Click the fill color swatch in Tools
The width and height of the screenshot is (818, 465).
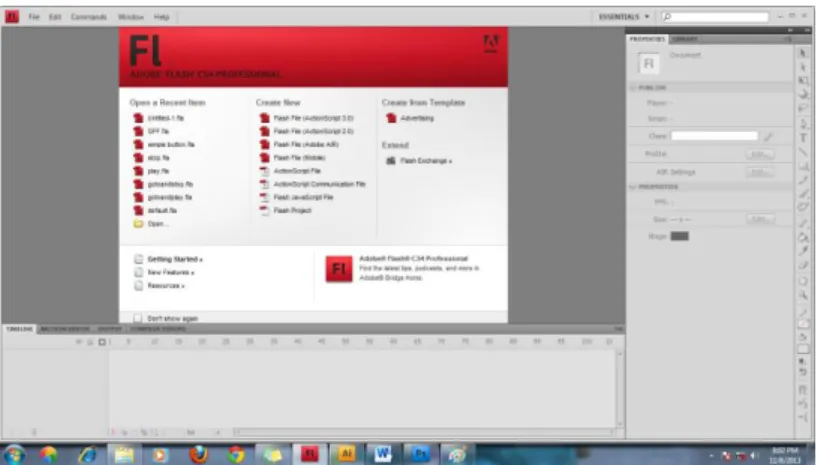click(803, 349)
